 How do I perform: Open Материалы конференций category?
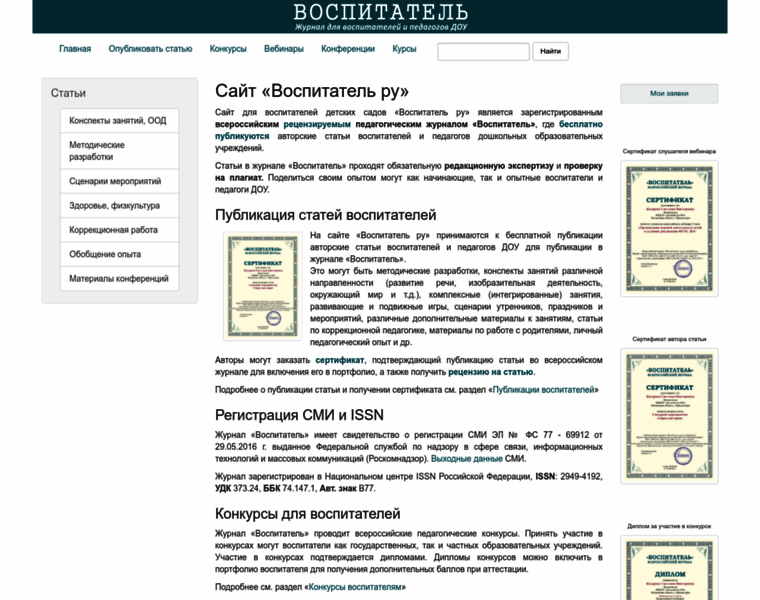point(119,279)
